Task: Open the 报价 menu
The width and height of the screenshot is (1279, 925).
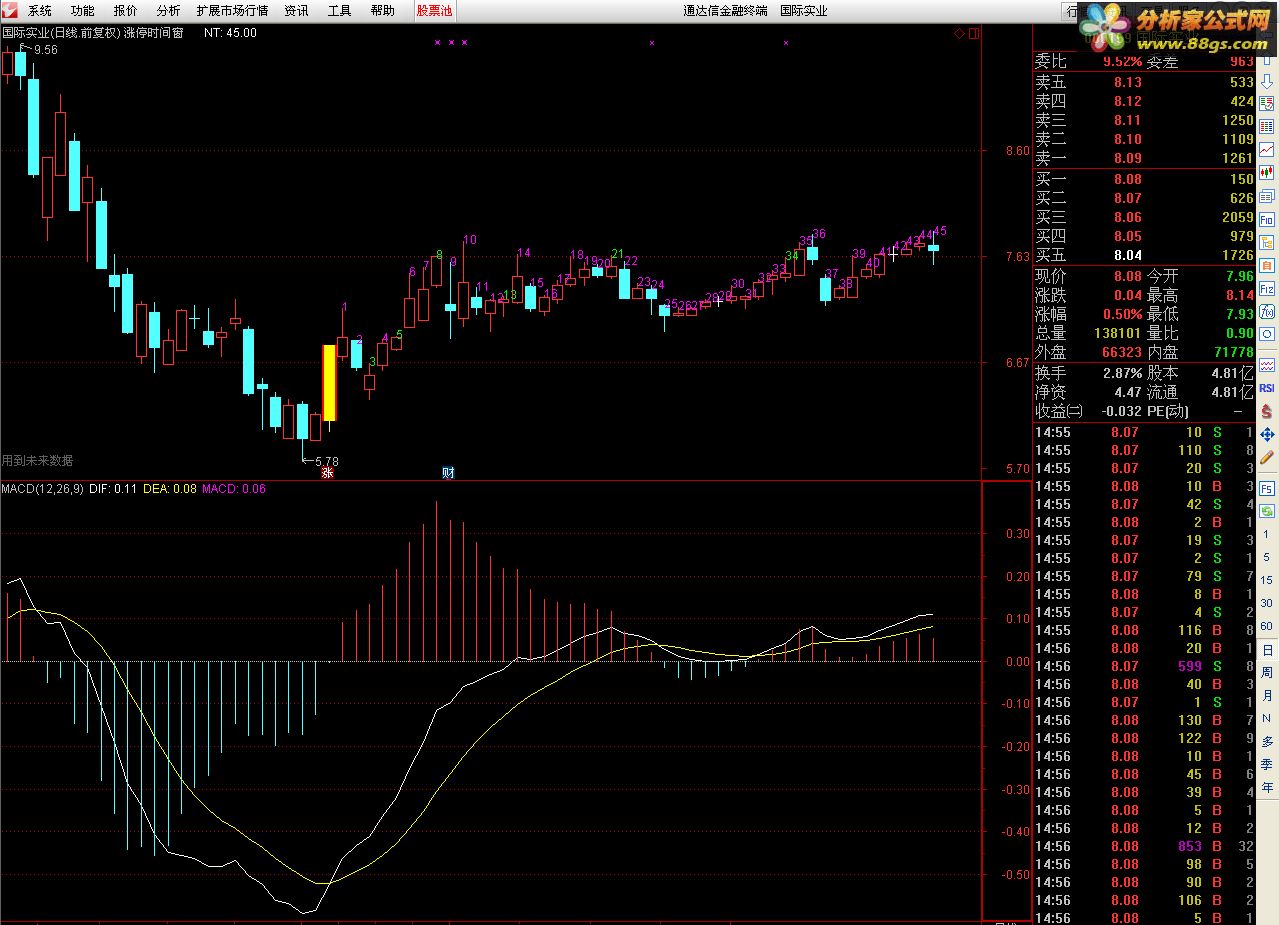Action: pyautogui.click(x=125, y=11)
